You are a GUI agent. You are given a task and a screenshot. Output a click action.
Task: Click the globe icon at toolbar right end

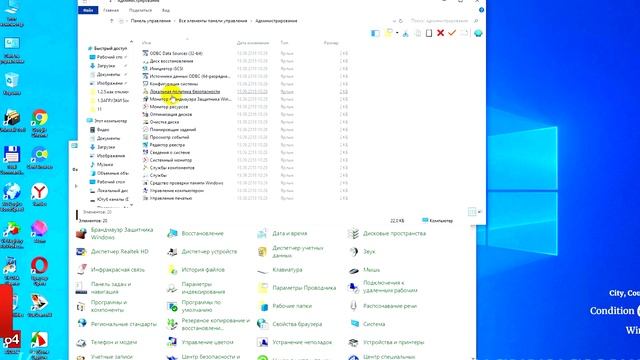[478, 33]
